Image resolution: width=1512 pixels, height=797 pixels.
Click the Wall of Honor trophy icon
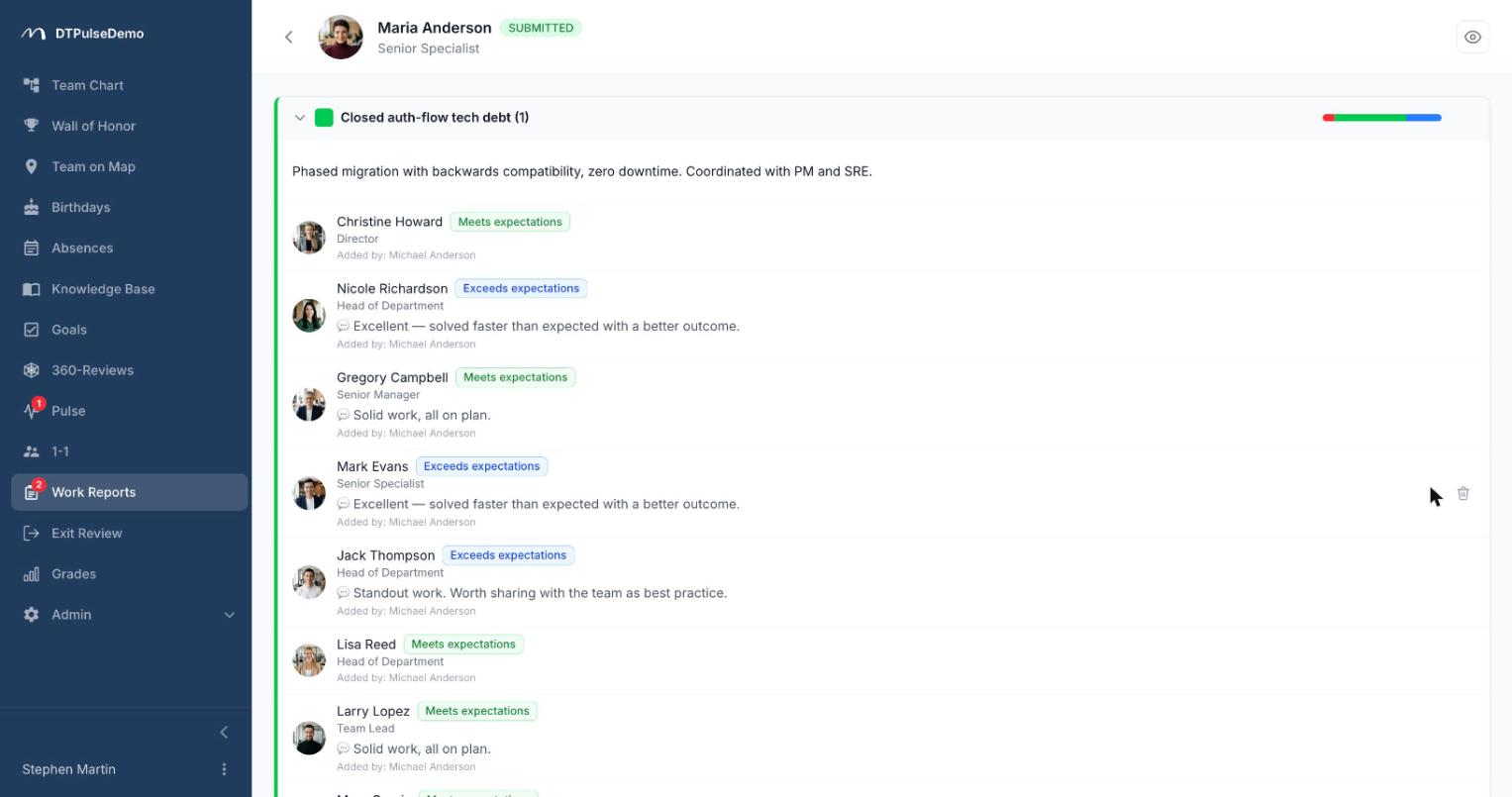point(32,126)
